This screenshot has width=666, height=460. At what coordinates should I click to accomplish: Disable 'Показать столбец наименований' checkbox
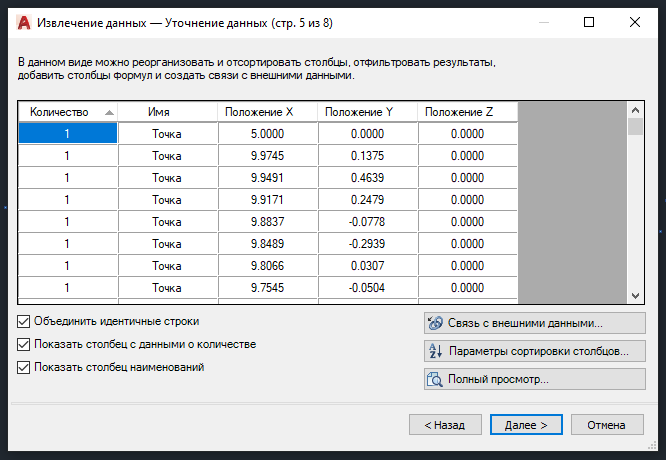[x=24, y=367]
